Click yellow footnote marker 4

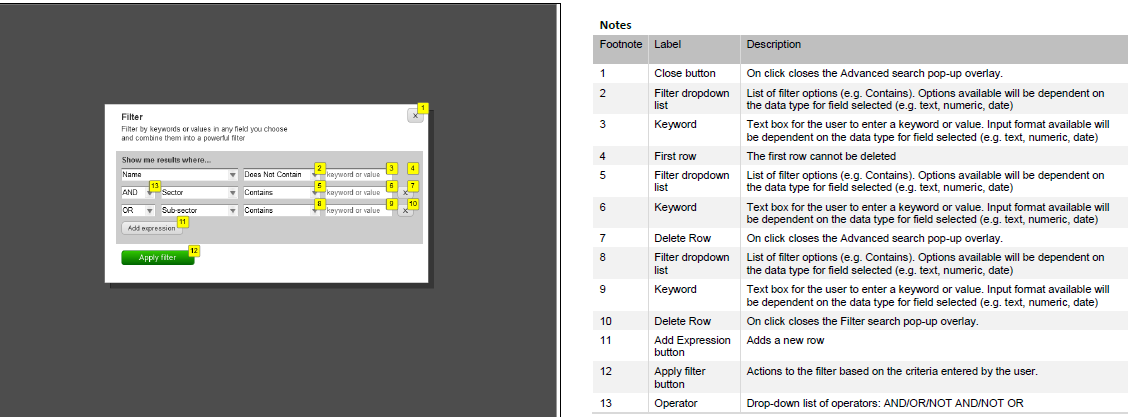413,169
